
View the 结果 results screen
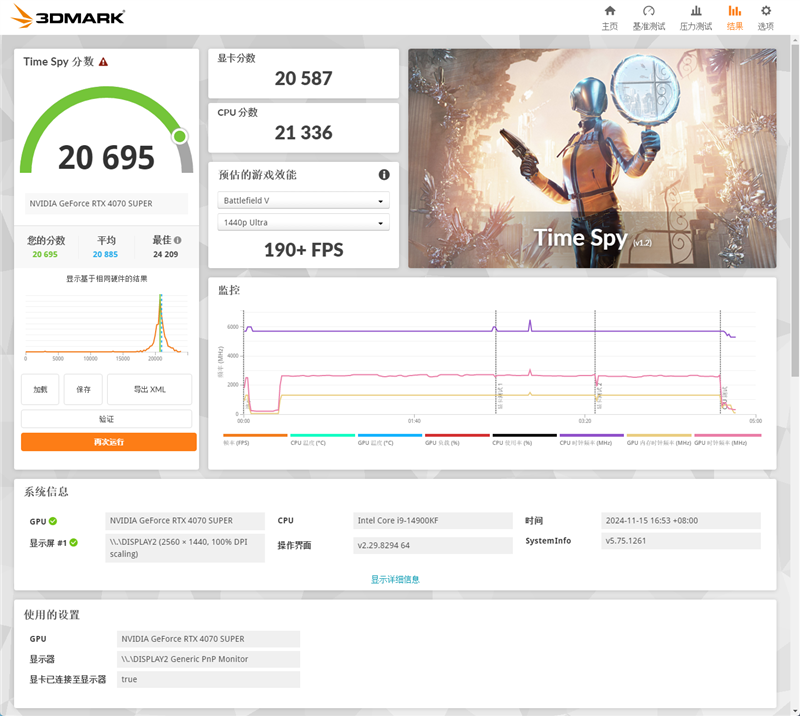[735, 16]
